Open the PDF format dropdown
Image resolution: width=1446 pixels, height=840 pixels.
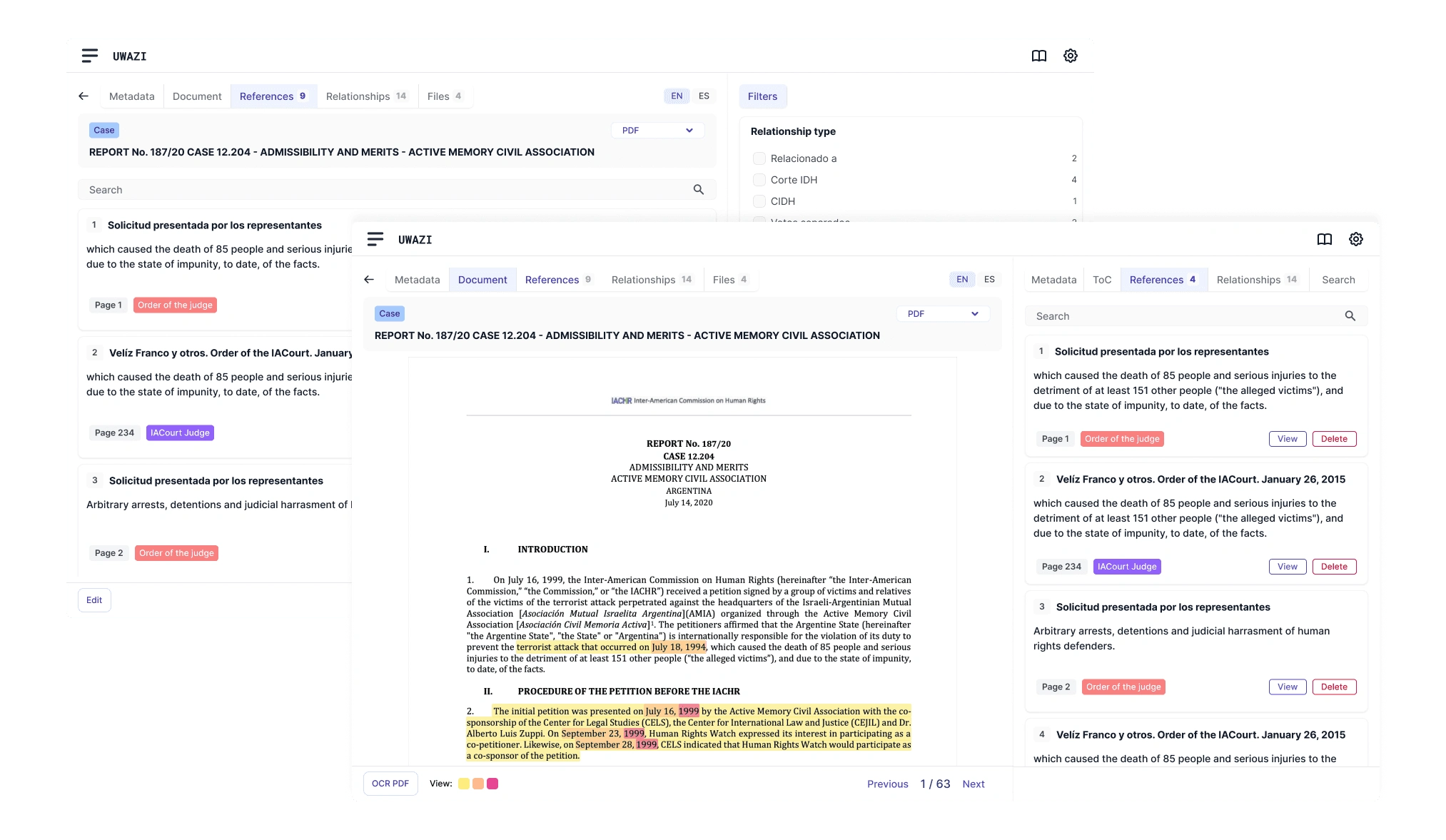point(657,130)
